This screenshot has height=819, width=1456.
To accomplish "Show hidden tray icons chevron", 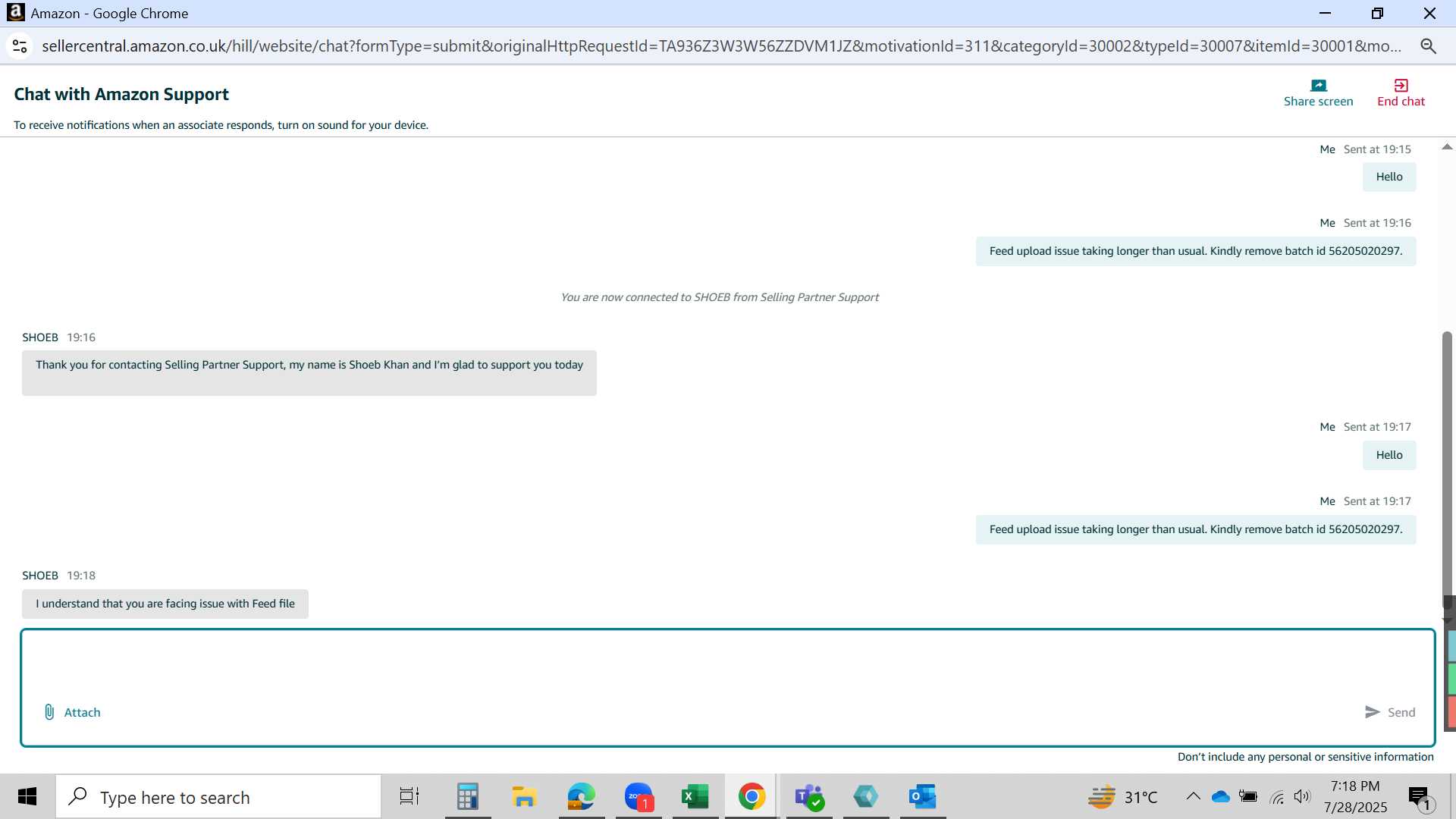I will [x=1193, y=796].
